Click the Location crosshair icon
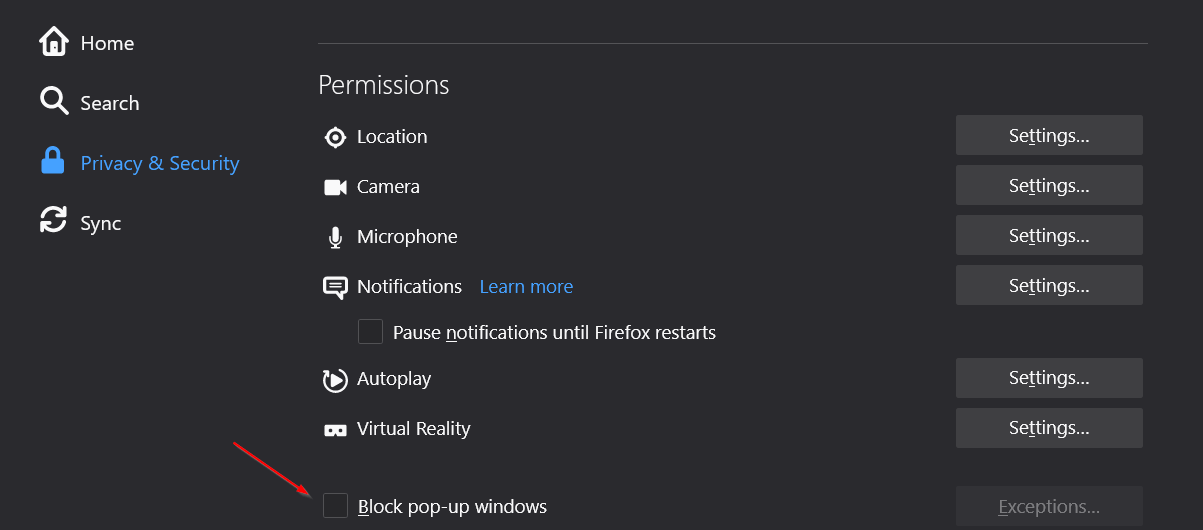Screen dimensions: 1203x530 pos(335,137)
